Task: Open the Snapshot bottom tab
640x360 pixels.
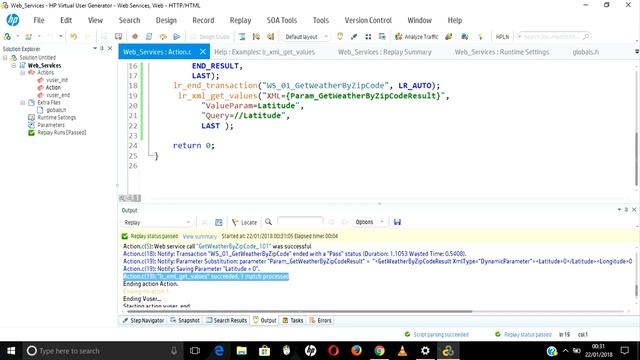Action: pyautogui.click(x=185, y=320)
